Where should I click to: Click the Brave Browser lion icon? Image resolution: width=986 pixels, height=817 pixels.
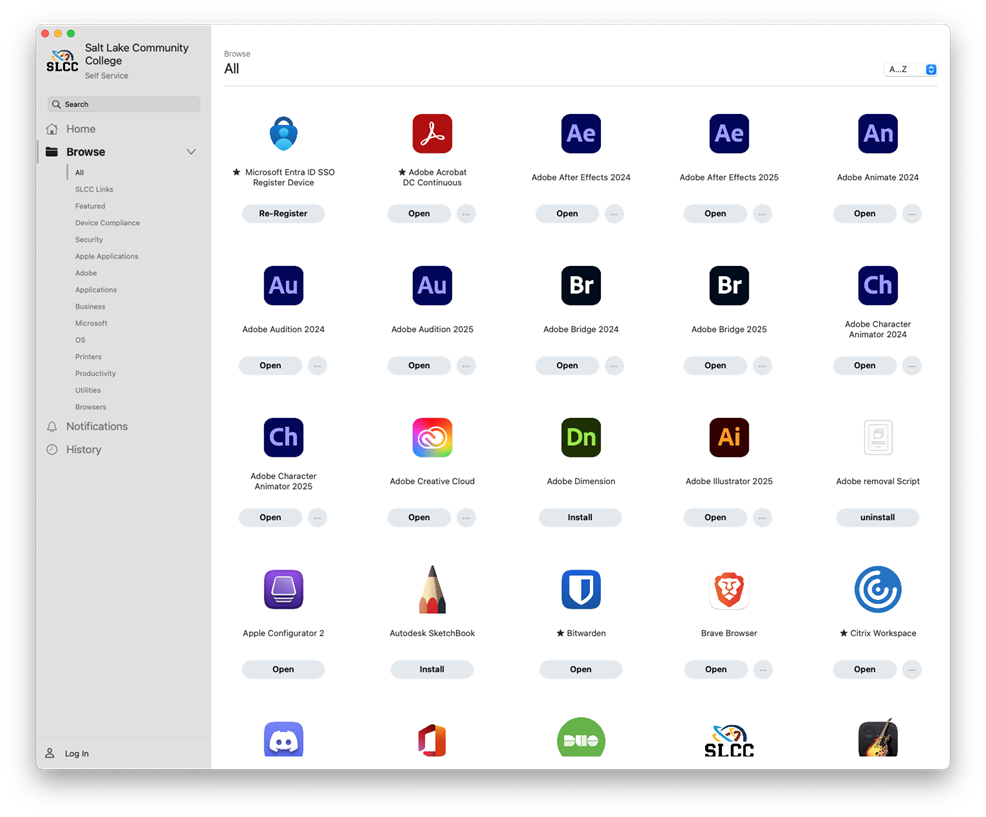click(x=729, y=590)
